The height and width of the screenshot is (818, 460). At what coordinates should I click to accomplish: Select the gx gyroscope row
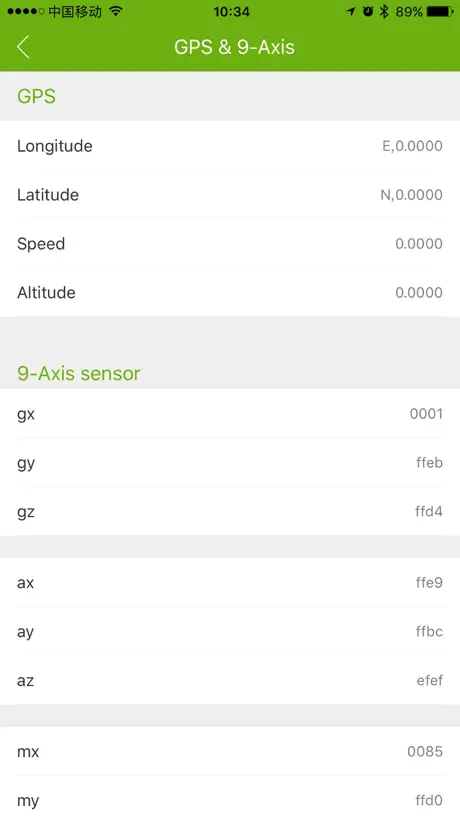click(x=230, y=414)
